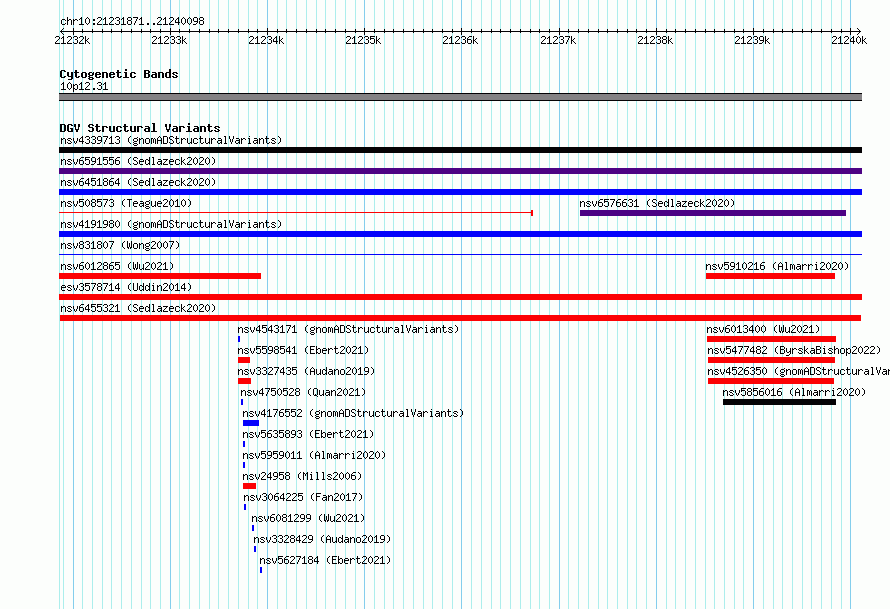Open nsv5856016 (Almarri2020) variant label
This screenshot has height=609, width=890.
(794, 392)
